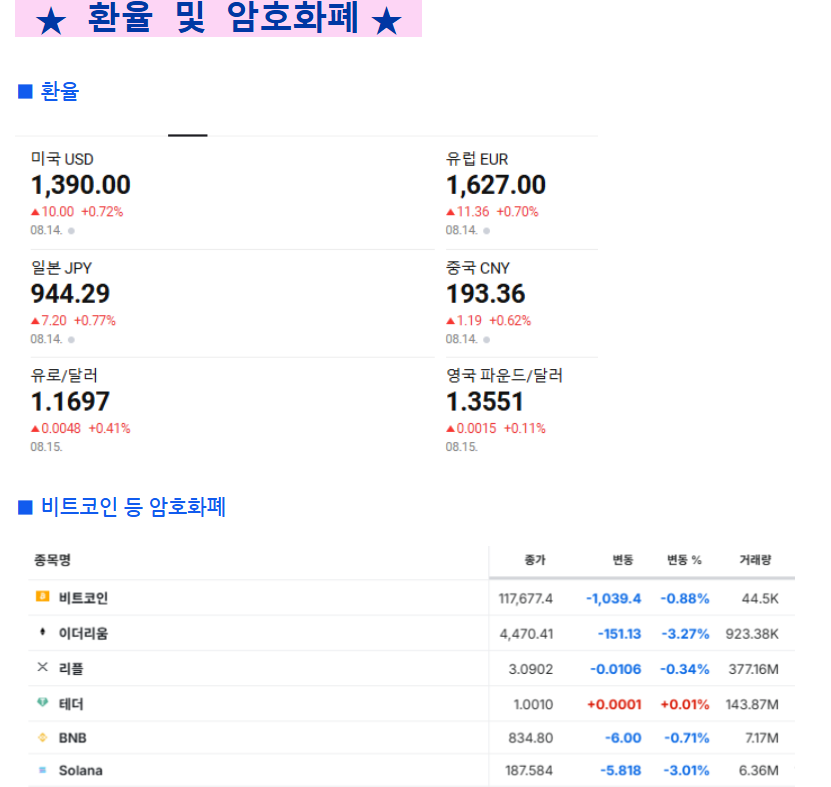Click CNY change +0.62%

point(510,320)
